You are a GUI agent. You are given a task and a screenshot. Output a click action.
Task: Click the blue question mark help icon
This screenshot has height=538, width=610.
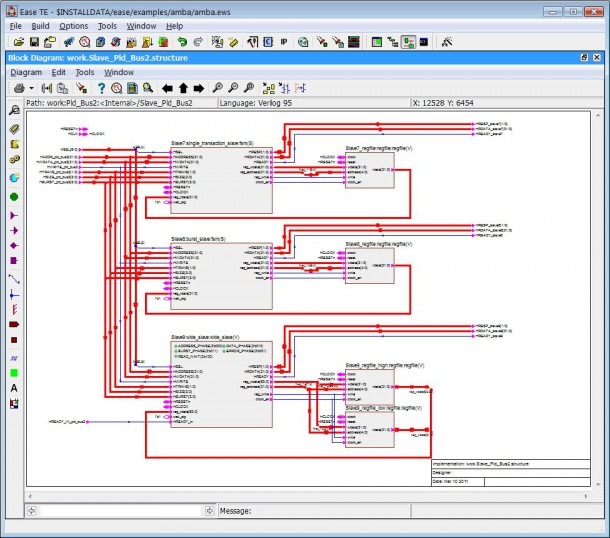(101, 88)
